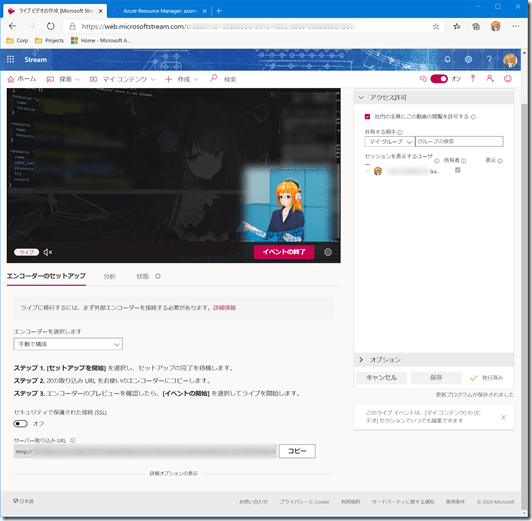Open the notifications bell in Stream header

click(x=448, y=59)
